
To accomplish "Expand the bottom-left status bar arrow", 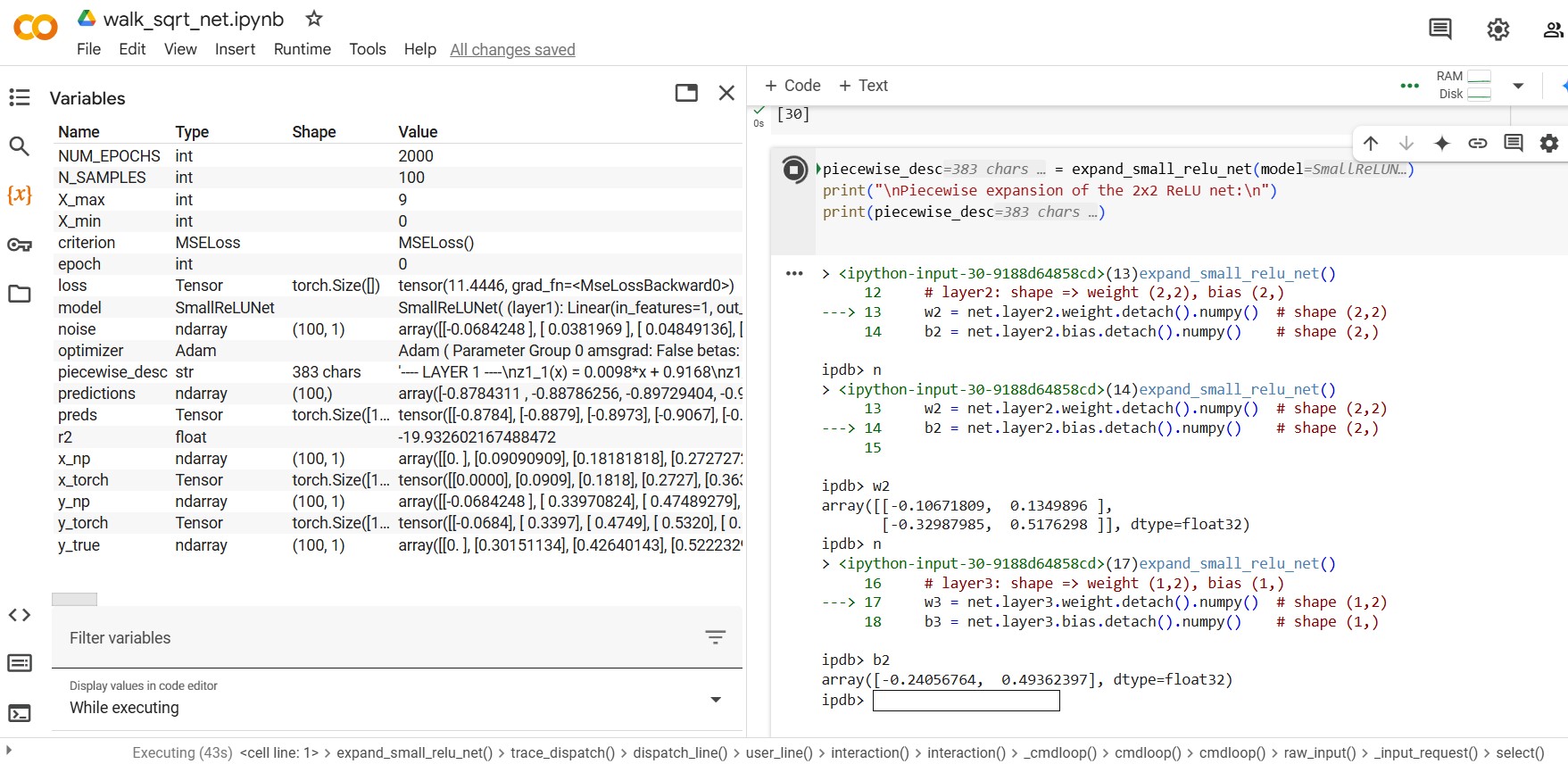I will [x=9, y=751].
